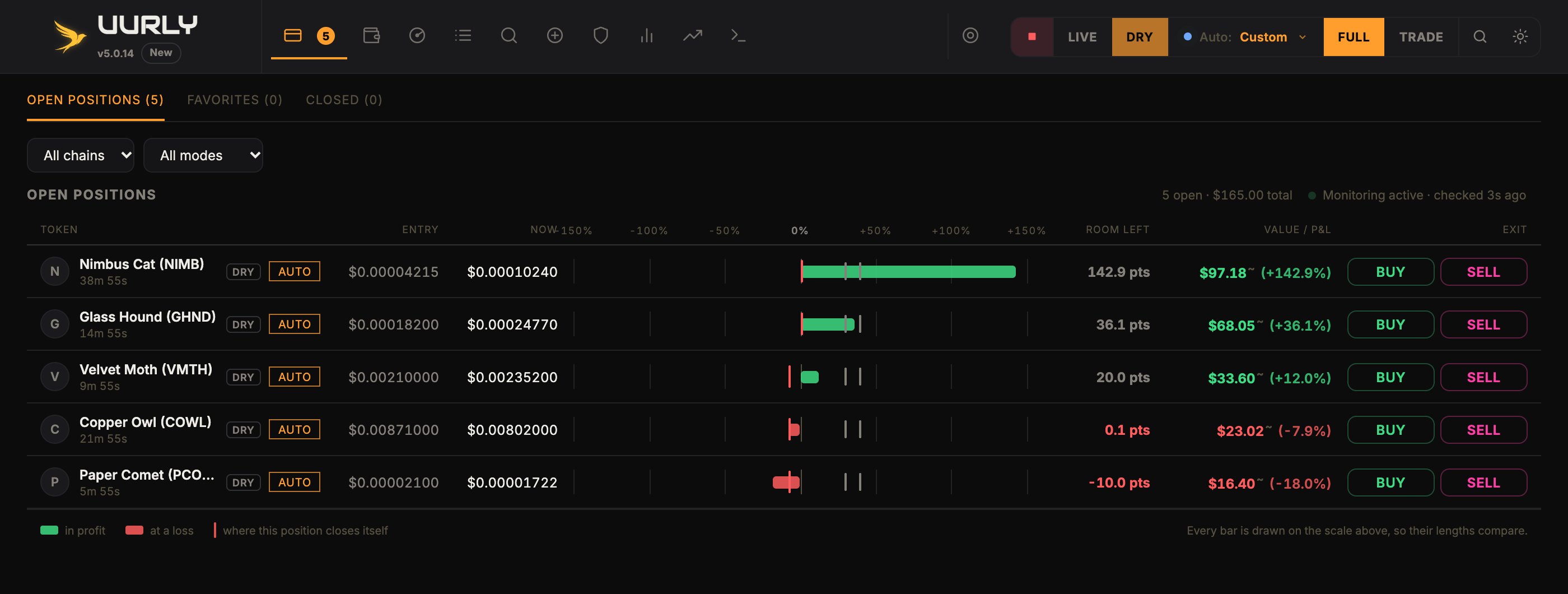
Task: Click the N avatar for Nimbus Cat
Action: [x=55, y=272]
